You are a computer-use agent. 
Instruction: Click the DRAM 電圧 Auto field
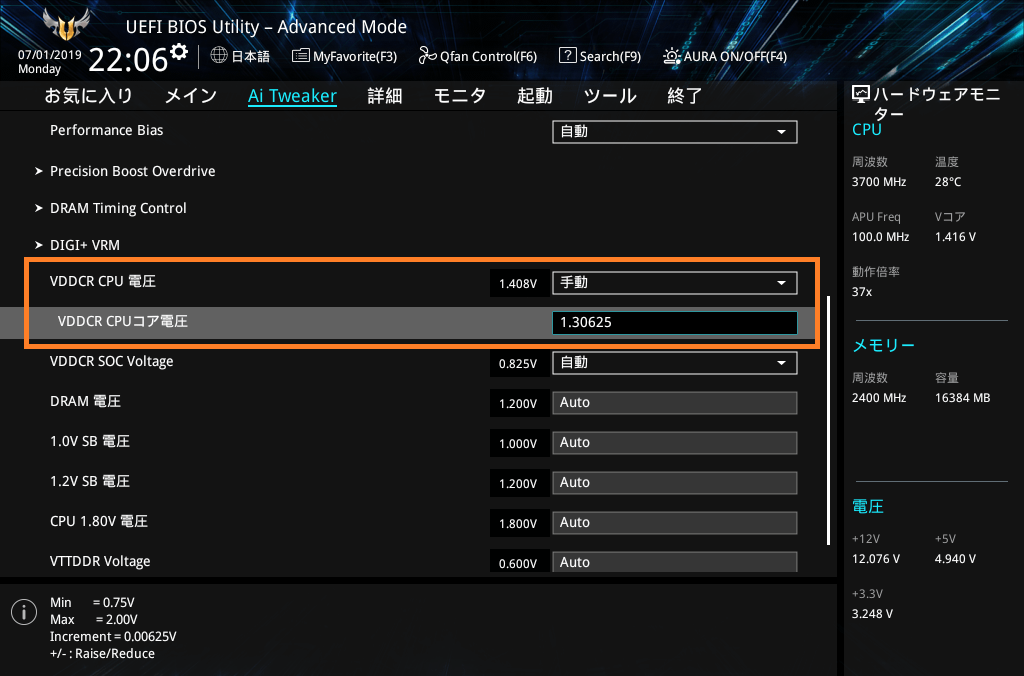(x=675, y=403)
